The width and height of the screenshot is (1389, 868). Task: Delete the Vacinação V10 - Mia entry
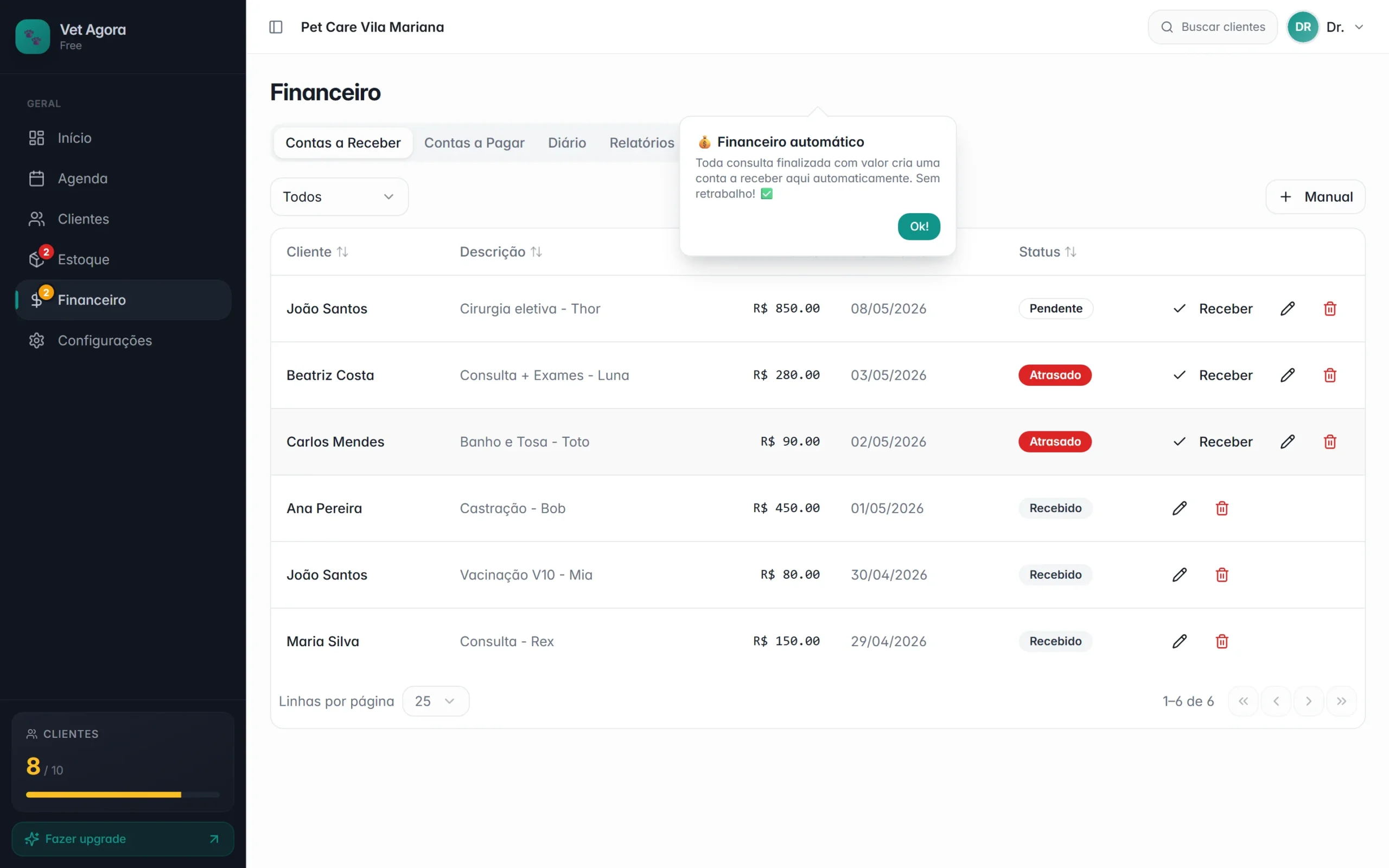[x=1222, y=575]
